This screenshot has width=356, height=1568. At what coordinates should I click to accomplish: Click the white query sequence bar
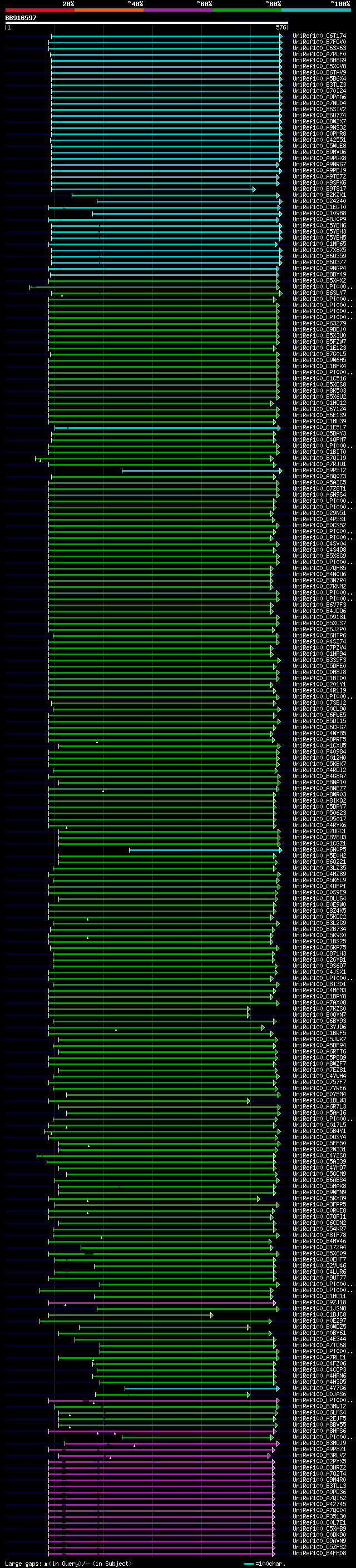[x=147, y=22]
